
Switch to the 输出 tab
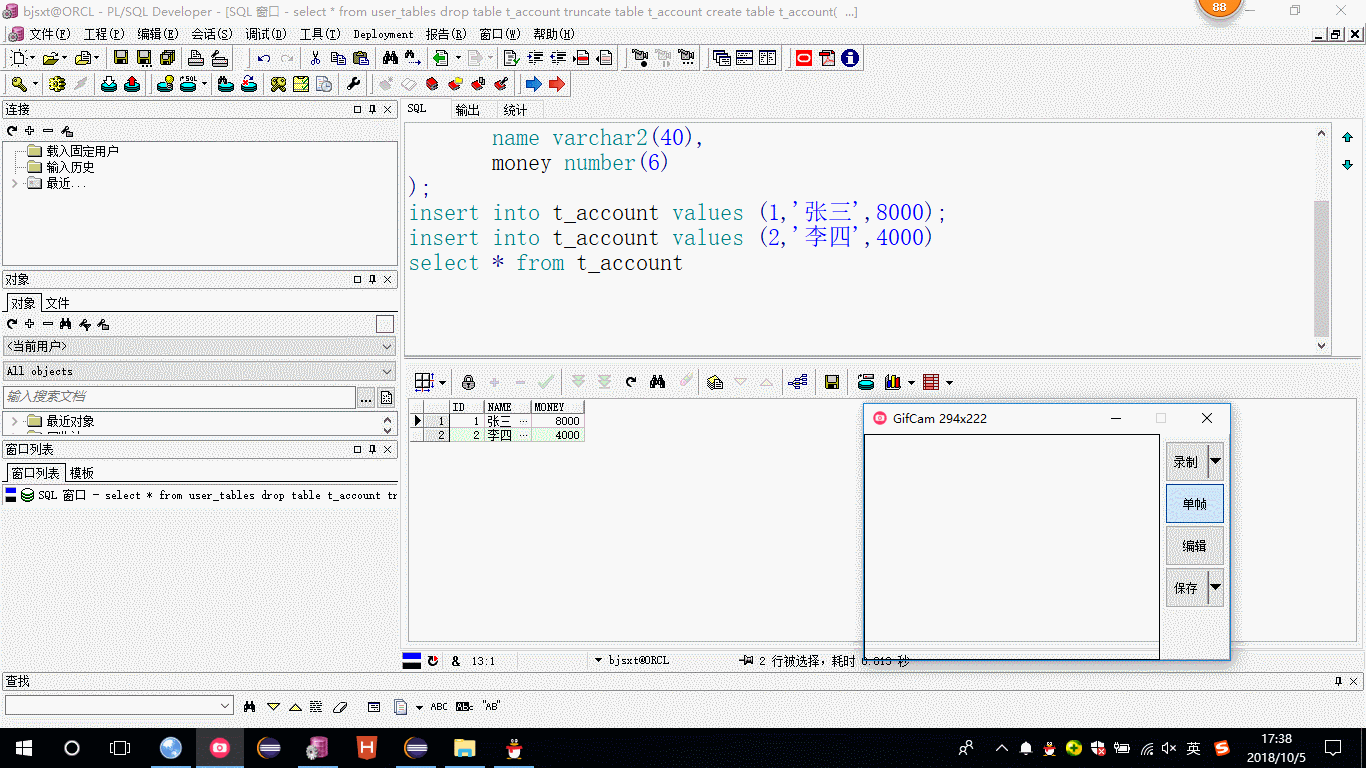[467, 110]
